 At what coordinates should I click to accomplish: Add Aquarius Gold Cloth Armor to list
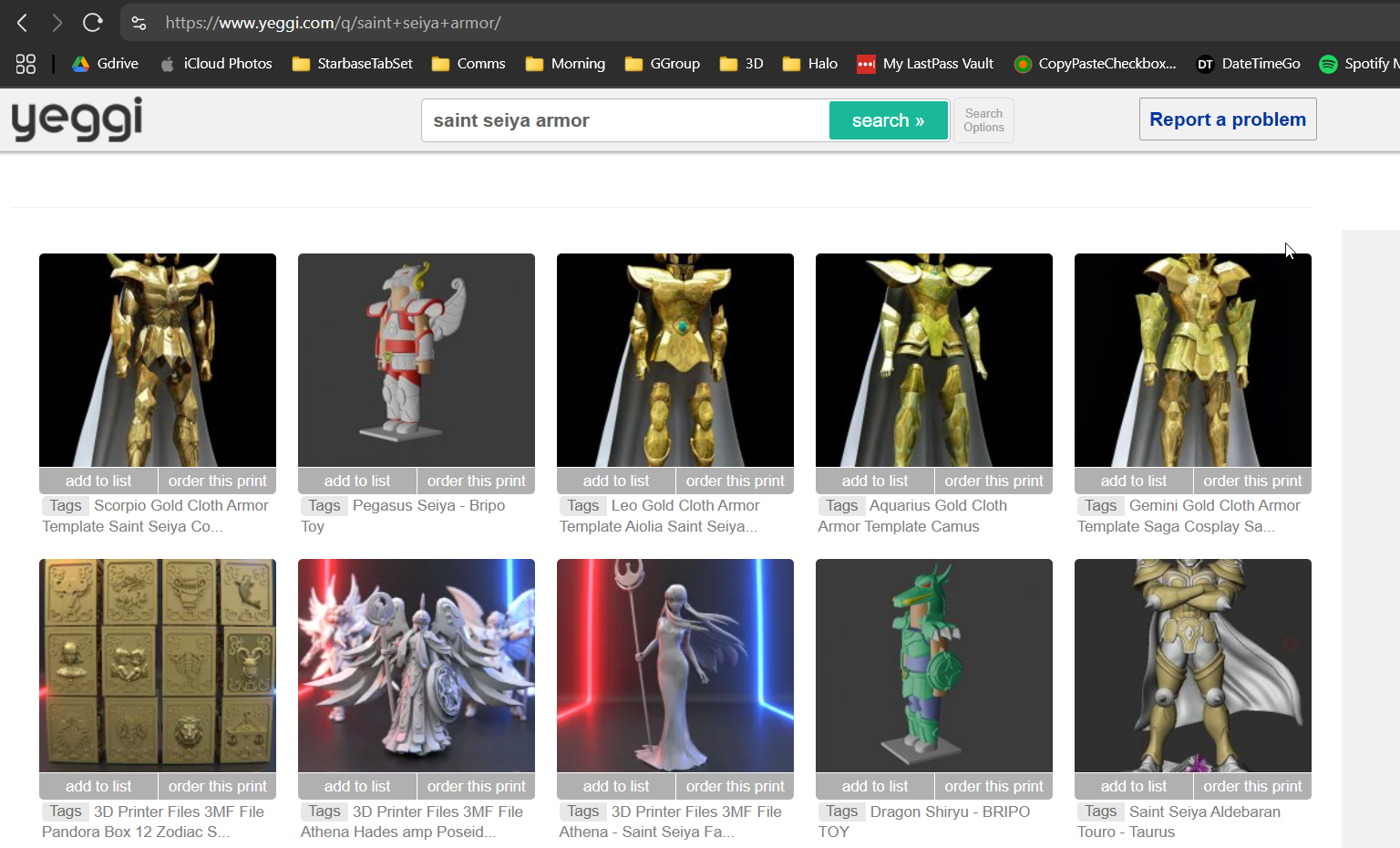coord(875,481)
